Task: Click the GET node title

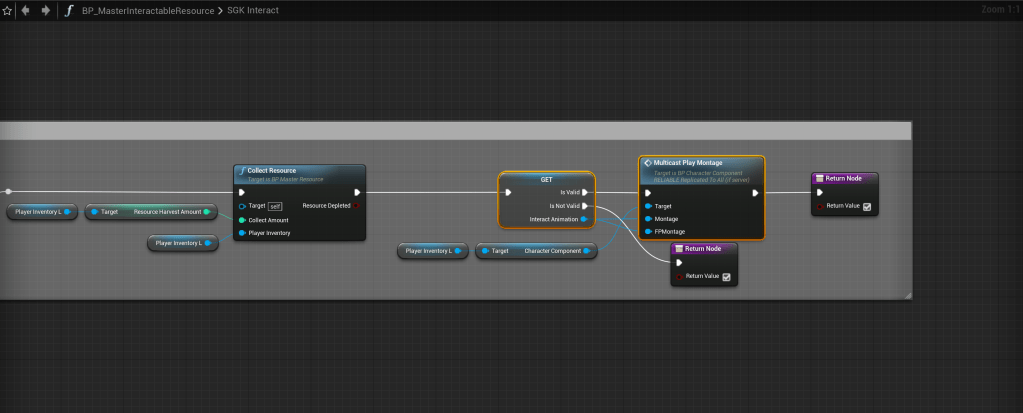Action: click(546, 179)
